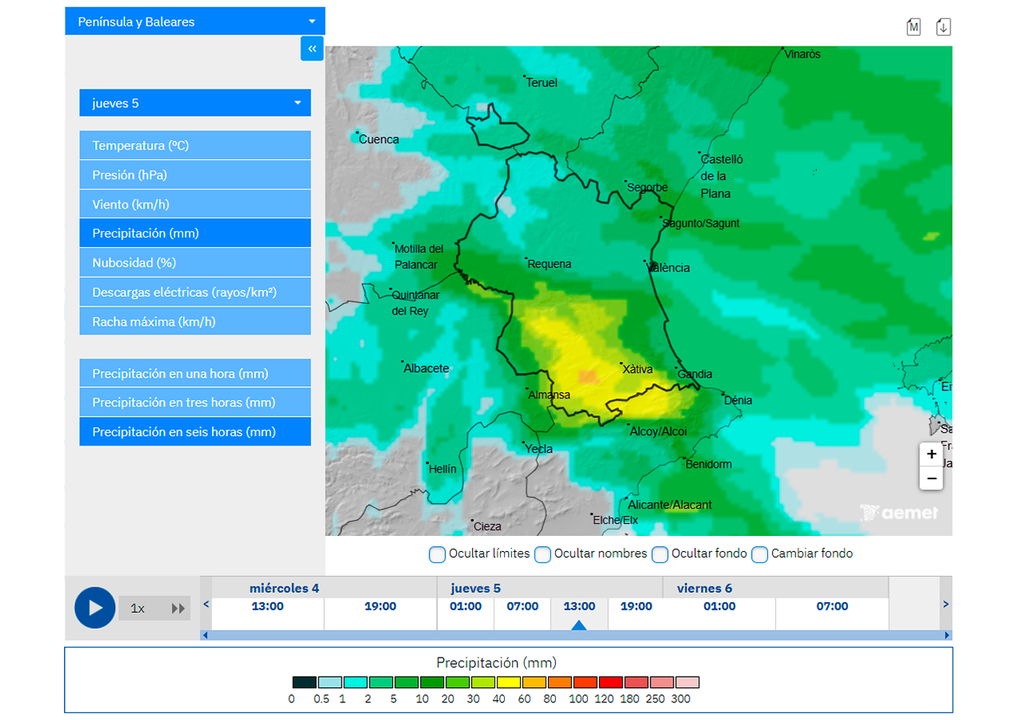Viewport: 1024px width, 720px height.
Task: Select Precipitación en una hora option
Action: tap(194, 373)
